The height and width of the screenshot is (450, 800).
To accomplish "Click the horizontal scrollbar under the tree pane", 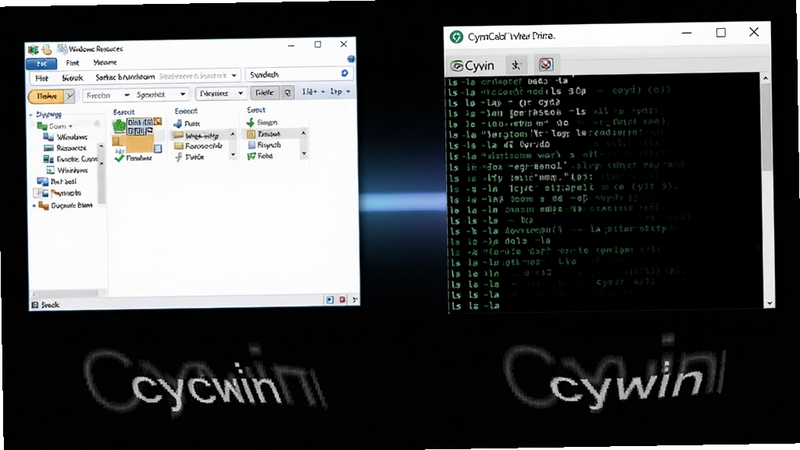I will pos(66,294).
